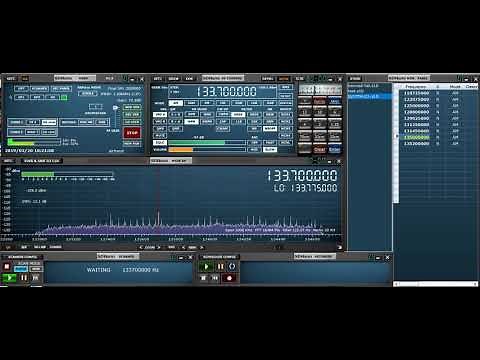Screen dimensions: 480x360
Task: Click the STORE button in memory panel
Action: 355,79
